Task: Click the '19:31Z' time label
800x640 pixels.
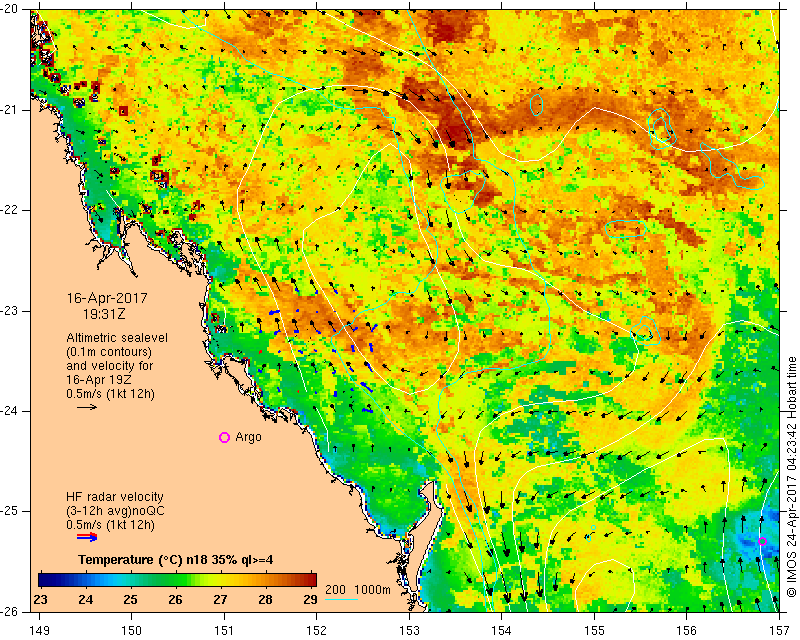Action: pyautogui.click(x=104, y=314)
